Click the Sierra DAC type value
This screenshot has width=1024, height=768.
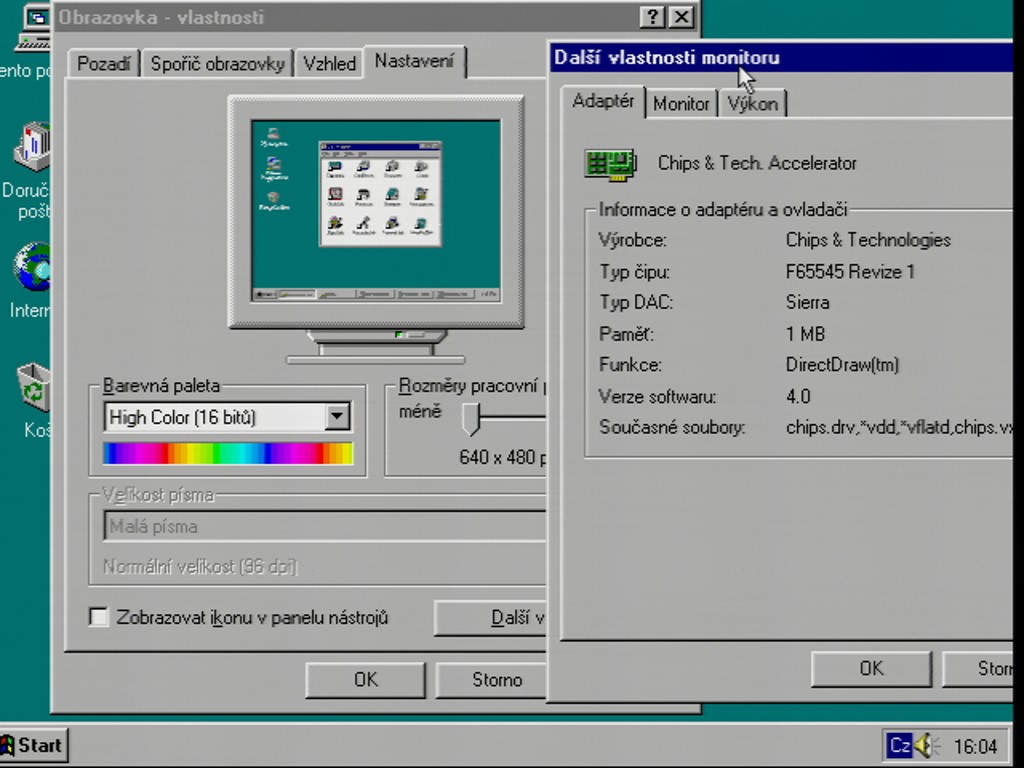(807, 303)
